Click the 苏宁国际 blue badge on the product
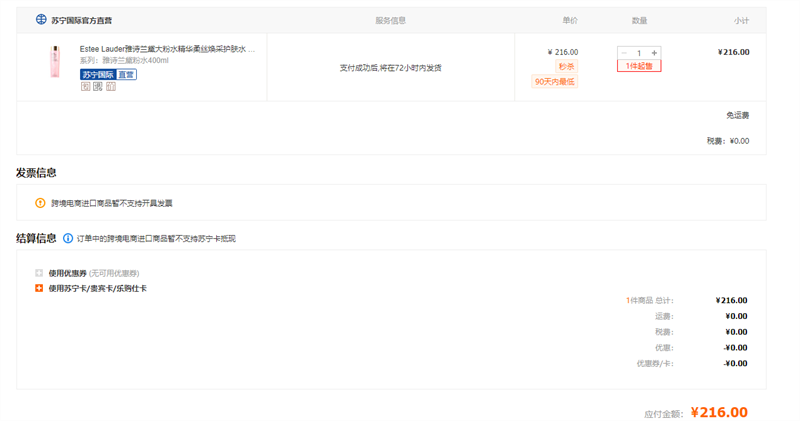 point(97,75)
